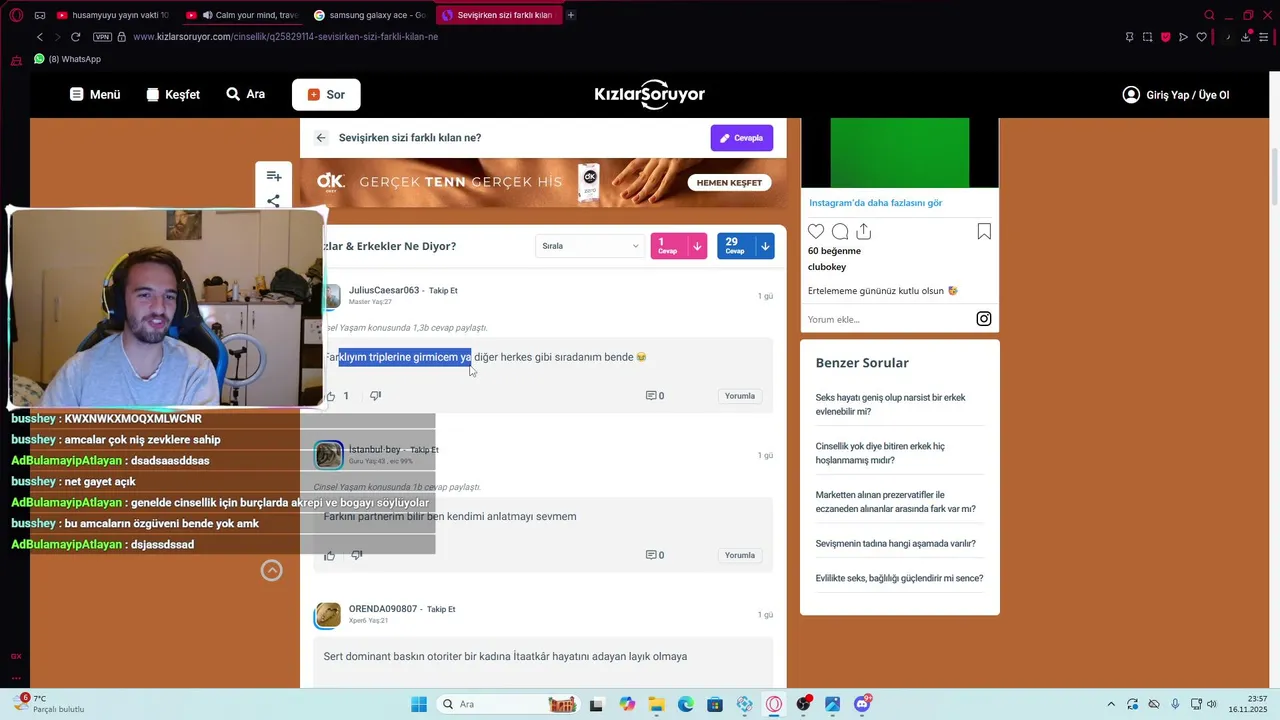Click the browser reload icon
1280x720 pixels.
point(75,37)
